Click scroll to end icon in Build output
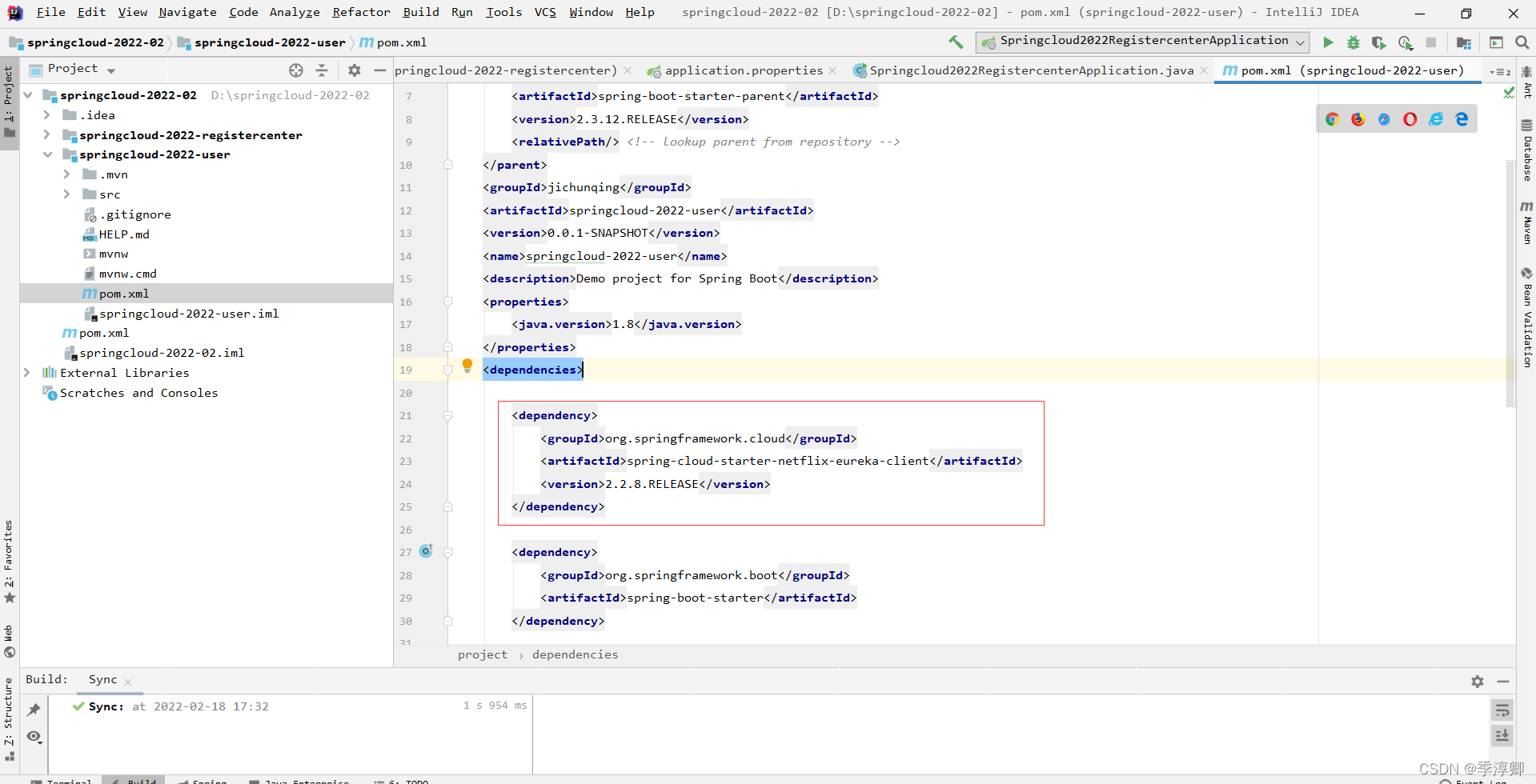This screenshot has width=1536, height=784. click(1502, 735)
